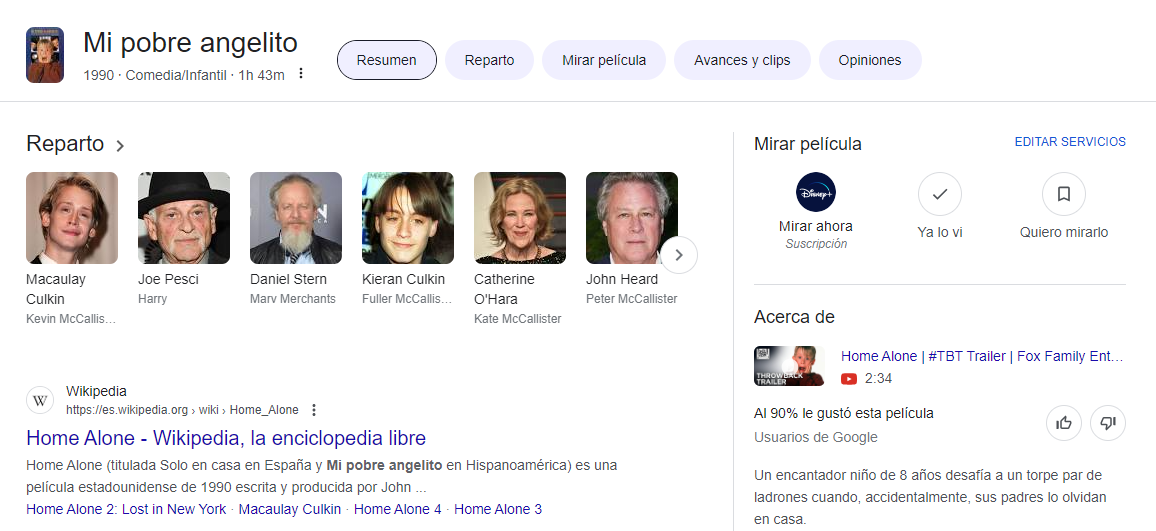Open Home Alone #TBT Trailer link
This screenshot has width=1156, height=531.
coord(982,356)
